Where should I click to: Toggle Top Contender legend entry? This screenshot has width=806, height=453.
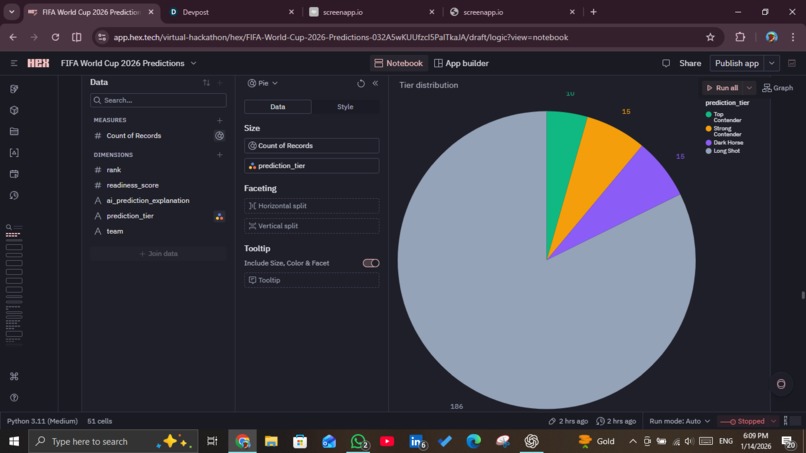pyautogui.click(x=724, y=117)
